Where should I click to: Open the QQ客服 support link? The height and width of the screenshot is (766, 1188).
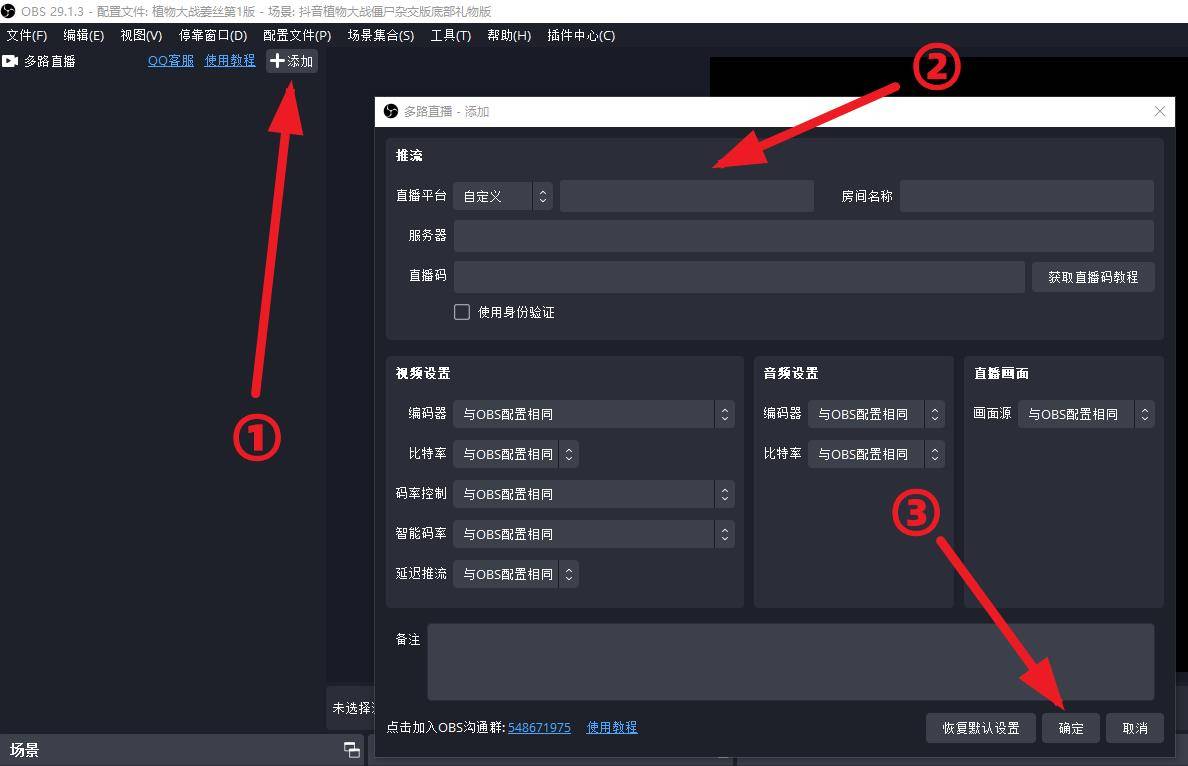coord(170,60)
